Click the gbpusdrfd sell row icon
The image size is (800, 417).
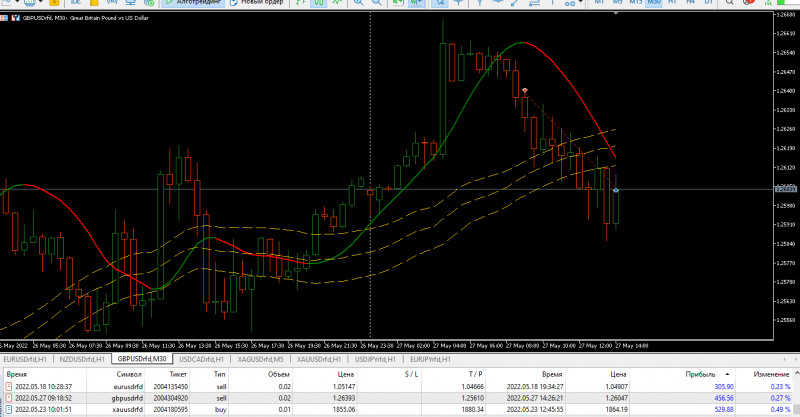click(9, 398)
